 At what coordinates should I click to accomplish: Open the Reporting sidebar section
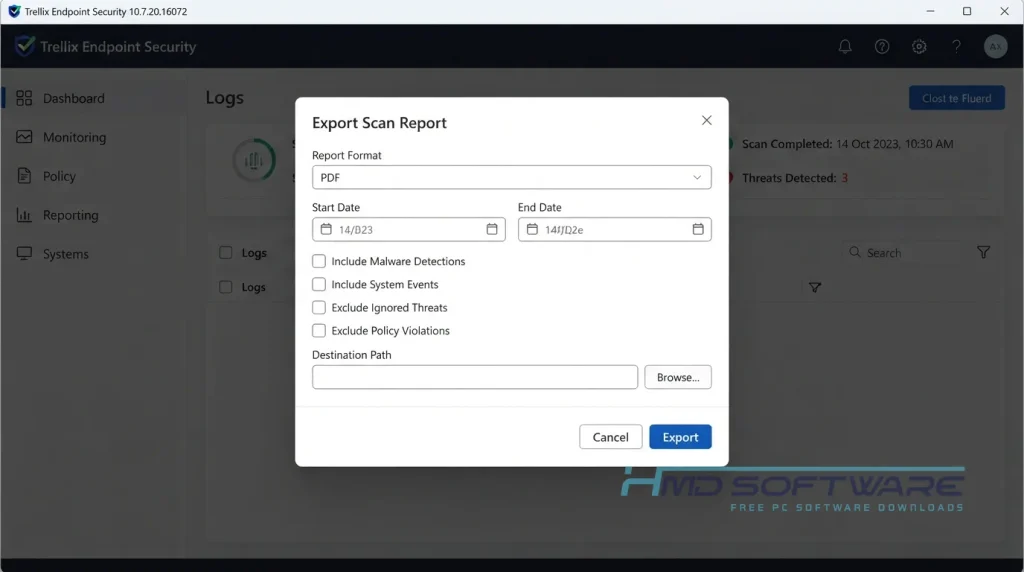point(94,215)
